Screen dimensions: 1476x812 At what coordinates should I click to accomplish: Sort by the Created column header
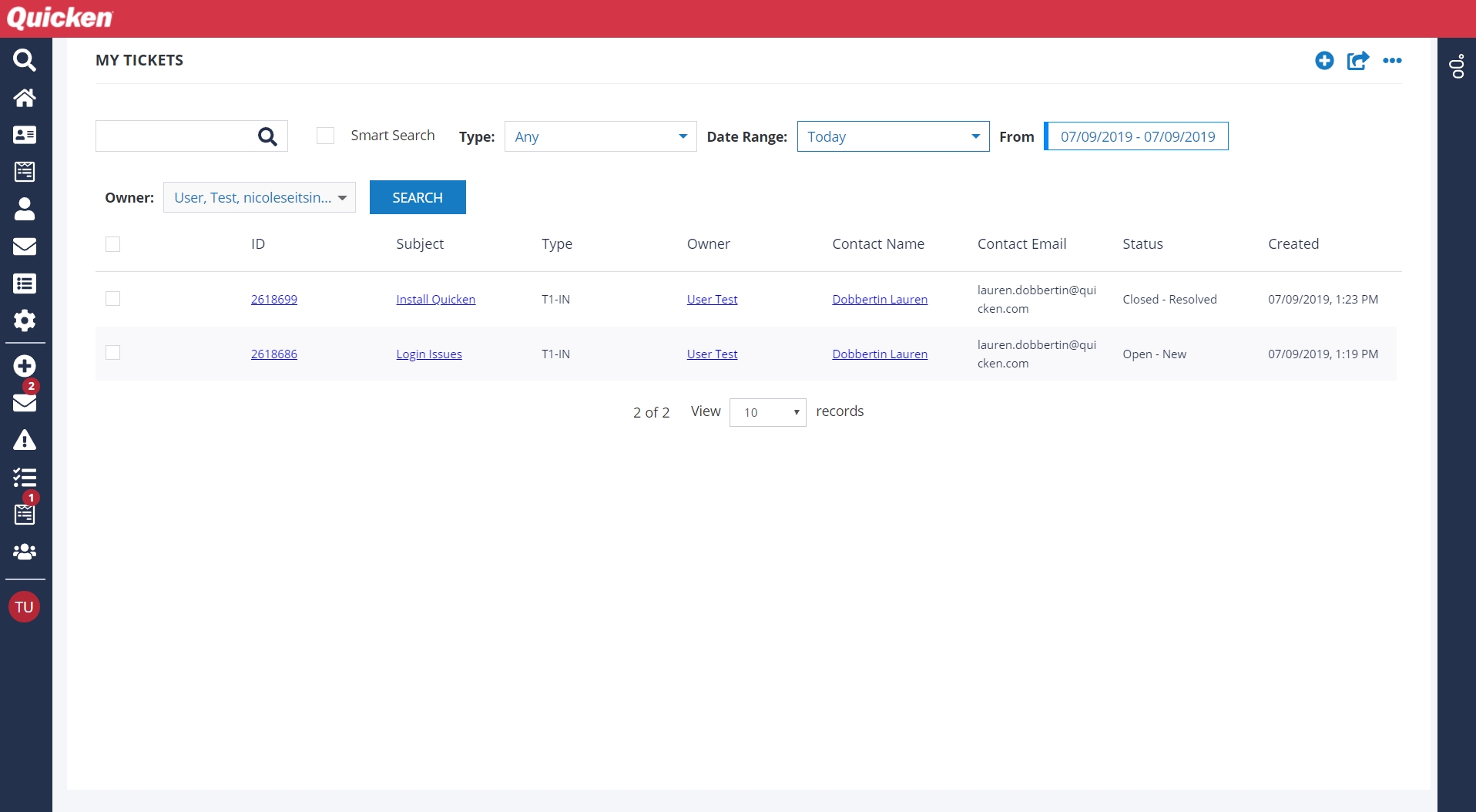[x=1293, y=244]
